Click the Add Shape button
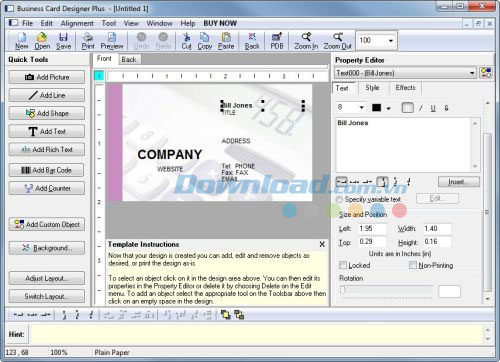Viewport: 500px width, 362px height. (x=47, y=113)
